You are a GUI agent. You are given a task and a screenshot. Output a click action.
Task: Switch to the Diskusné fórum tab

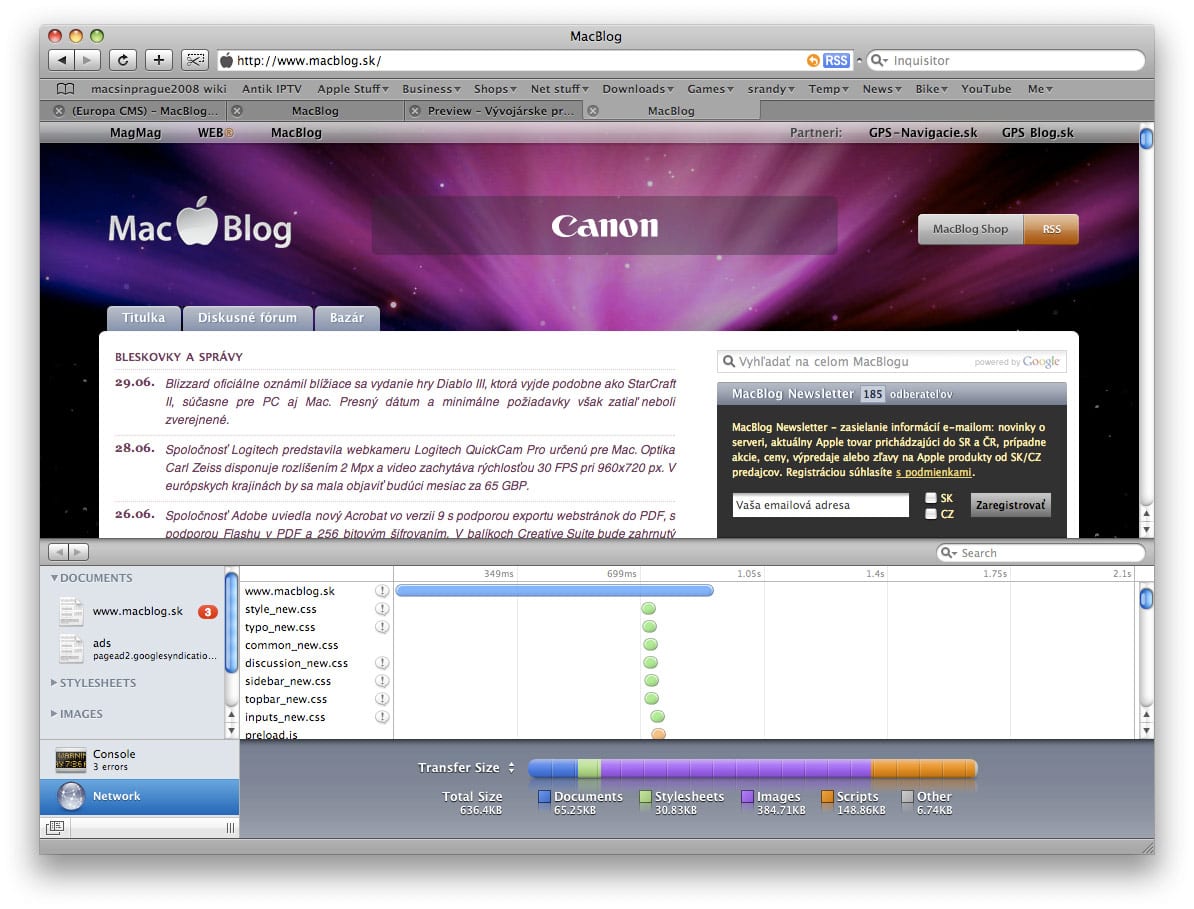[247, 318]
